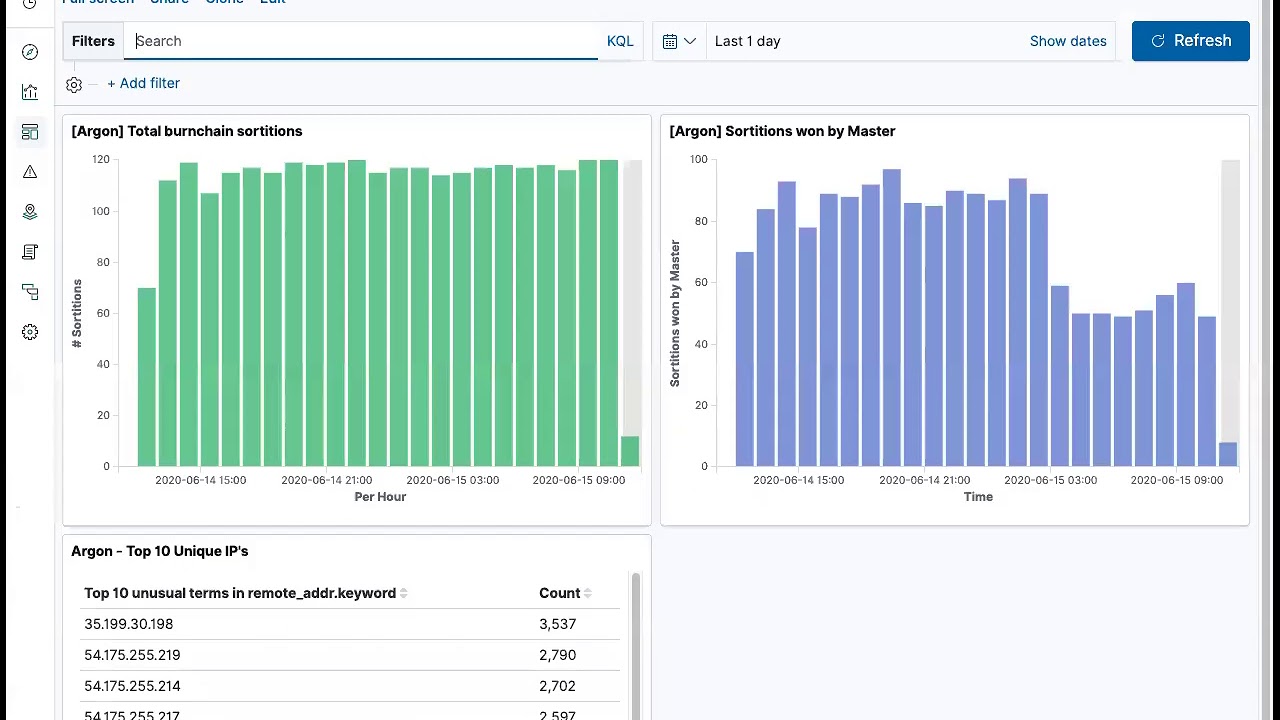
Task: Click the stacked-boxes icon below the Logs icon
Action: point(30,292)
